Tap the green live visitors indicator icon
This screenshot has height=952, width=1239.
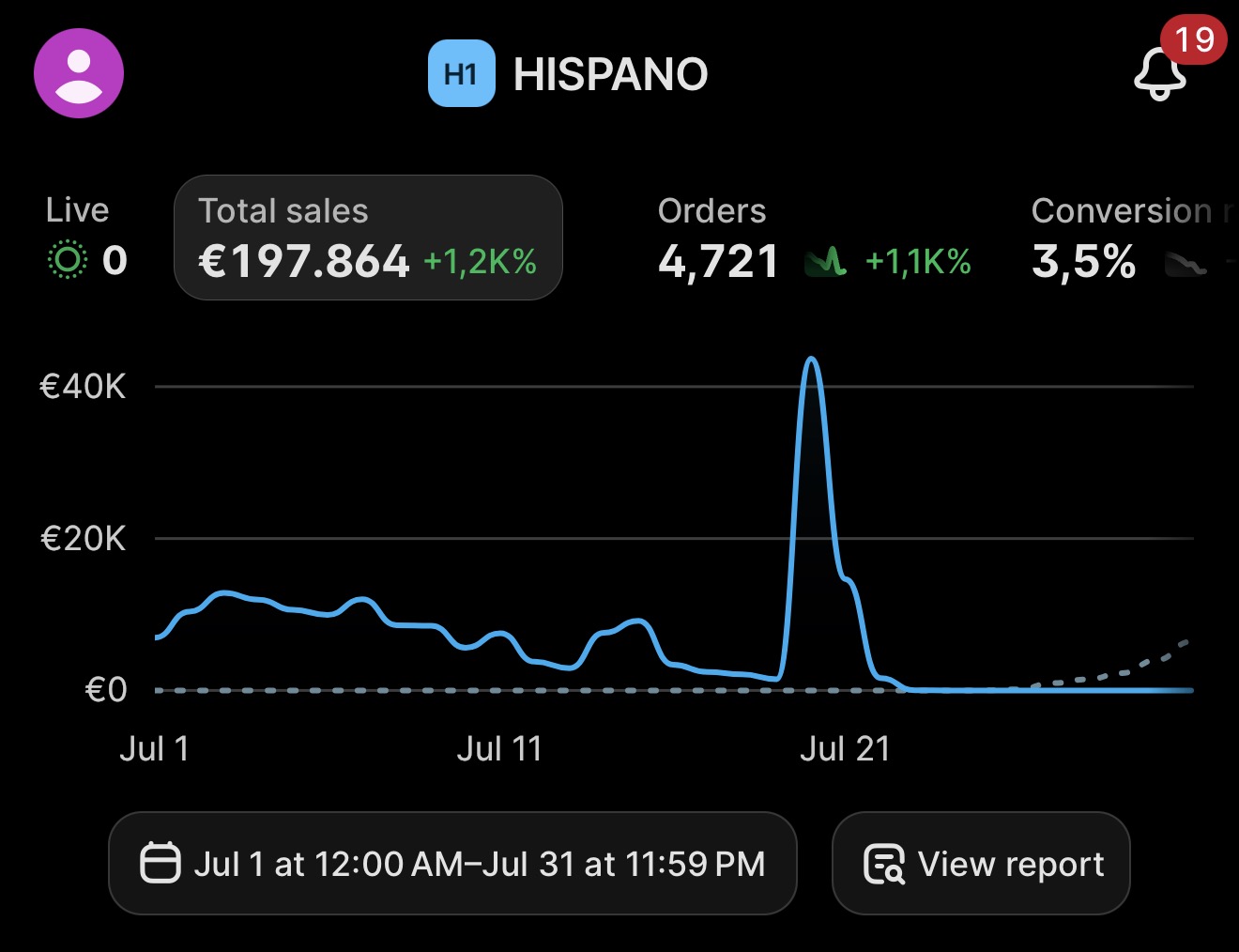tap(68, 259)
